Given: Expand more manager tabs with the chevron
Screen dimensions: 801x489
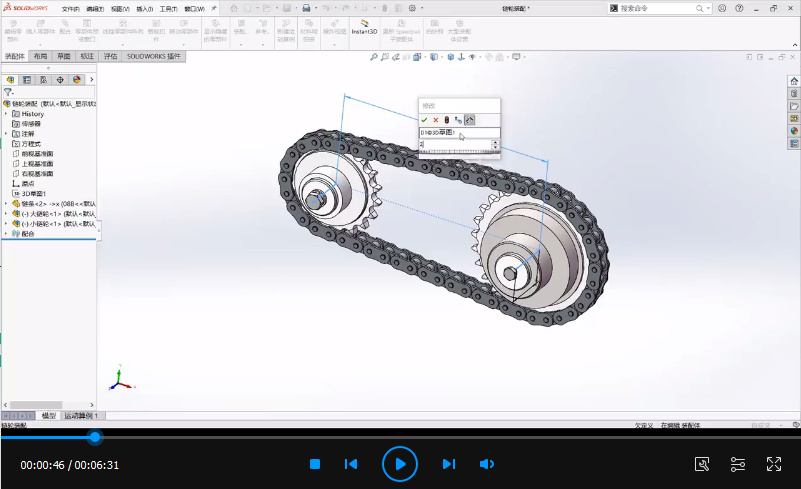Looking at the screenshot, I should (91, 80).
